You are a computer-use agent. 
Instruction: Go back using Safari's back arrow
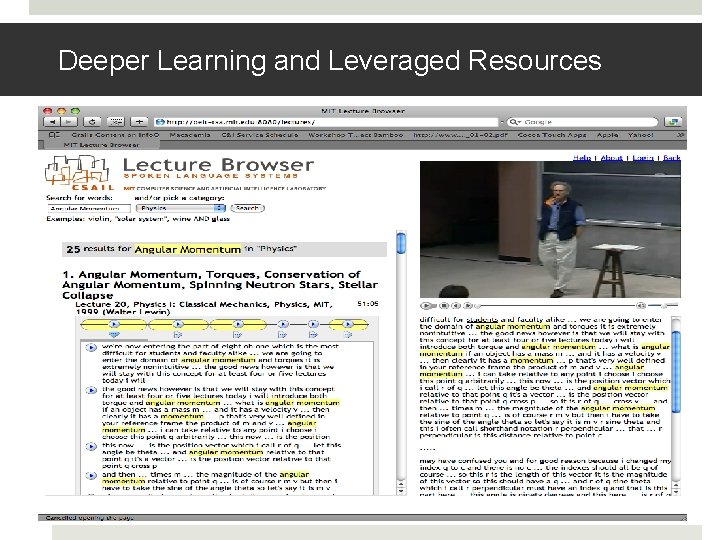52,122
